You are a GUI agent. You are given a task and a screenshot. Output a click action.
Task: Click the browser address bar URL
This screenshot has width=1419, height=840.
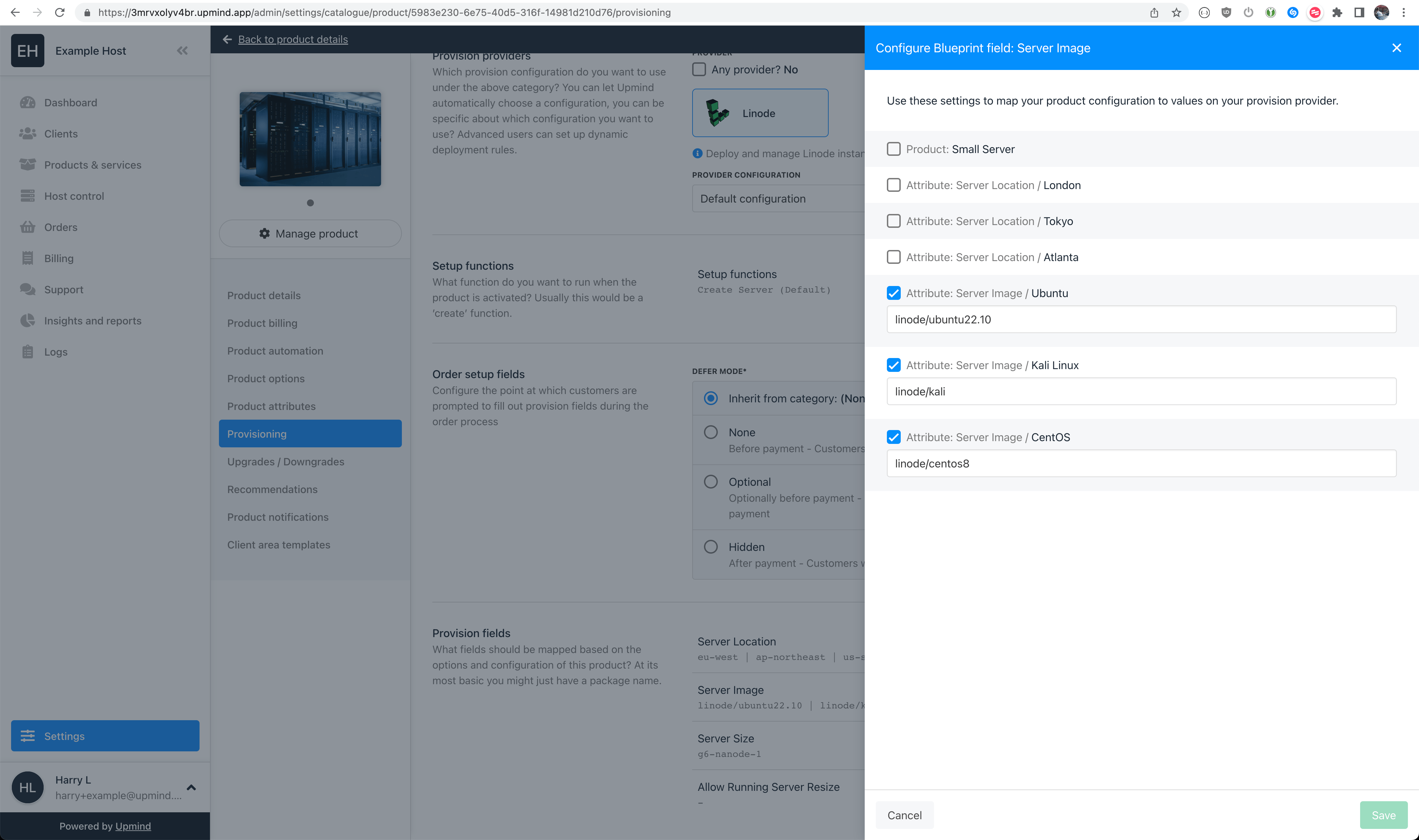pos(384,12)
